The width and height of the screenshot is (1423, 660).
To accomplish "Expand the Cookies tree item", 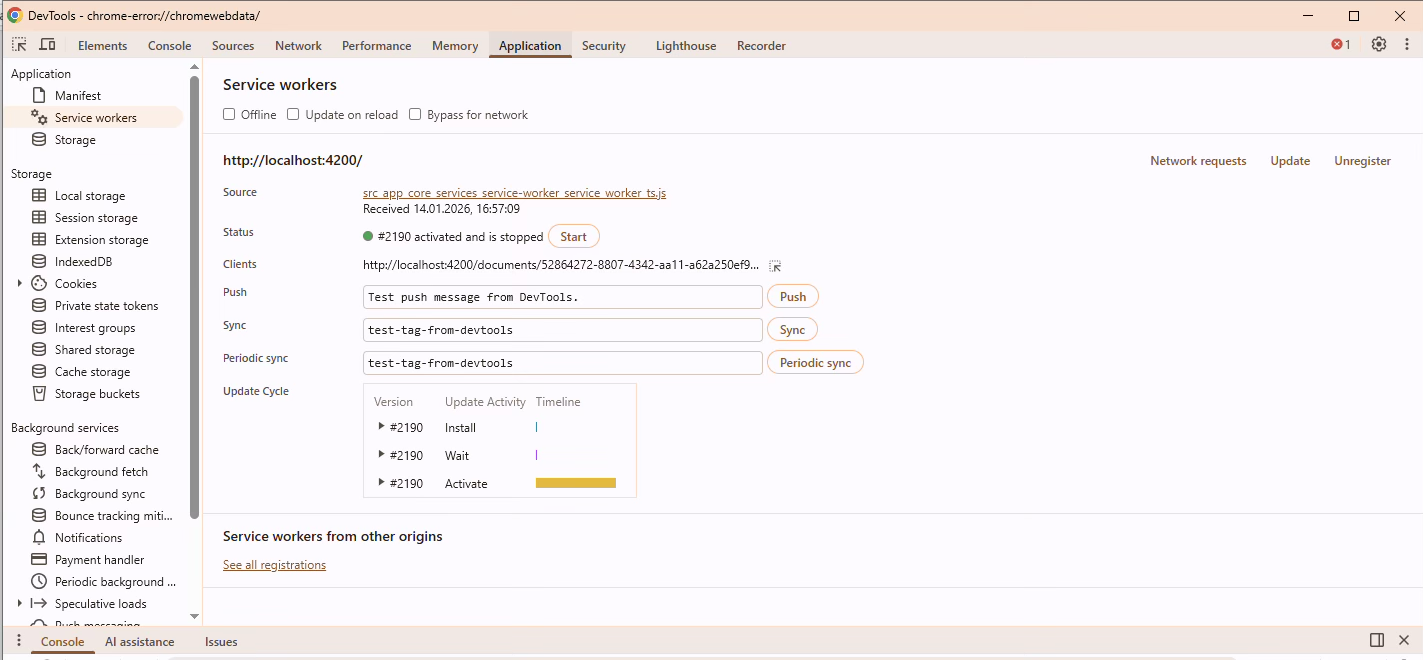I will tap(20, 284).
